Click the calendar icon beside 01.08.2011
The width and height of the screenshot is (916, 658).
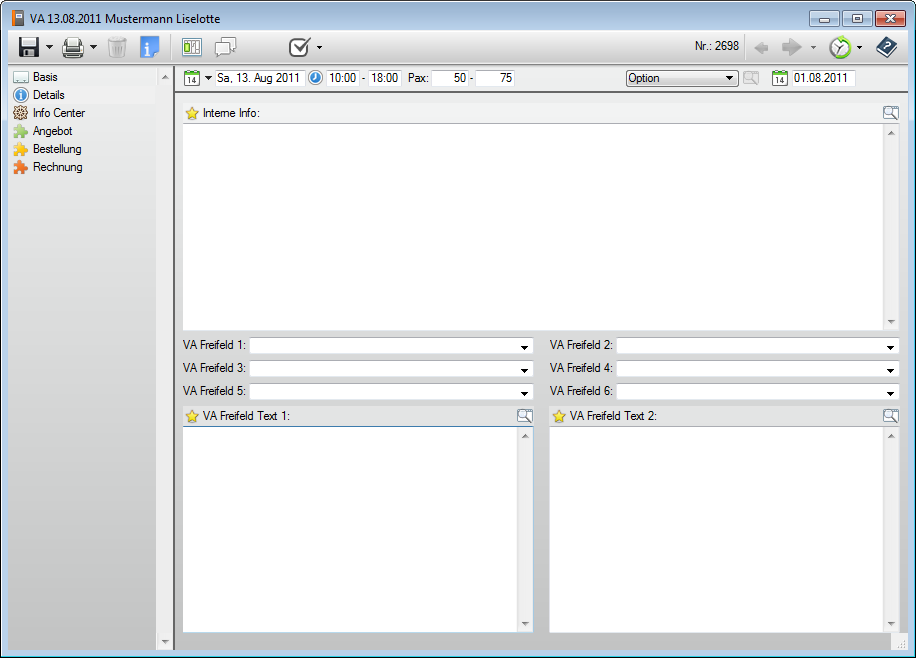780,78
